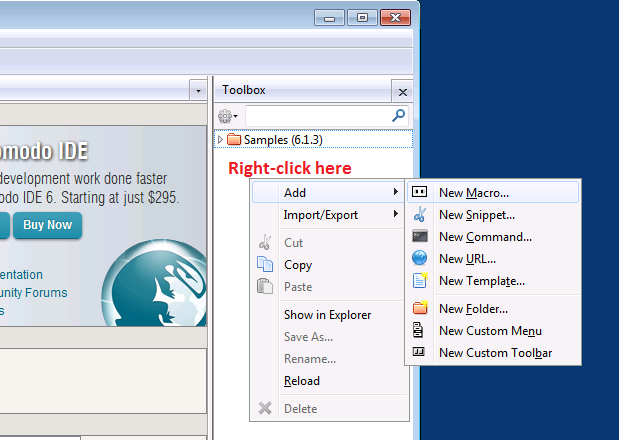This screenshot has width=619, height=440.
Task: Click the Delete X icon in context menu
Action: 265,408
